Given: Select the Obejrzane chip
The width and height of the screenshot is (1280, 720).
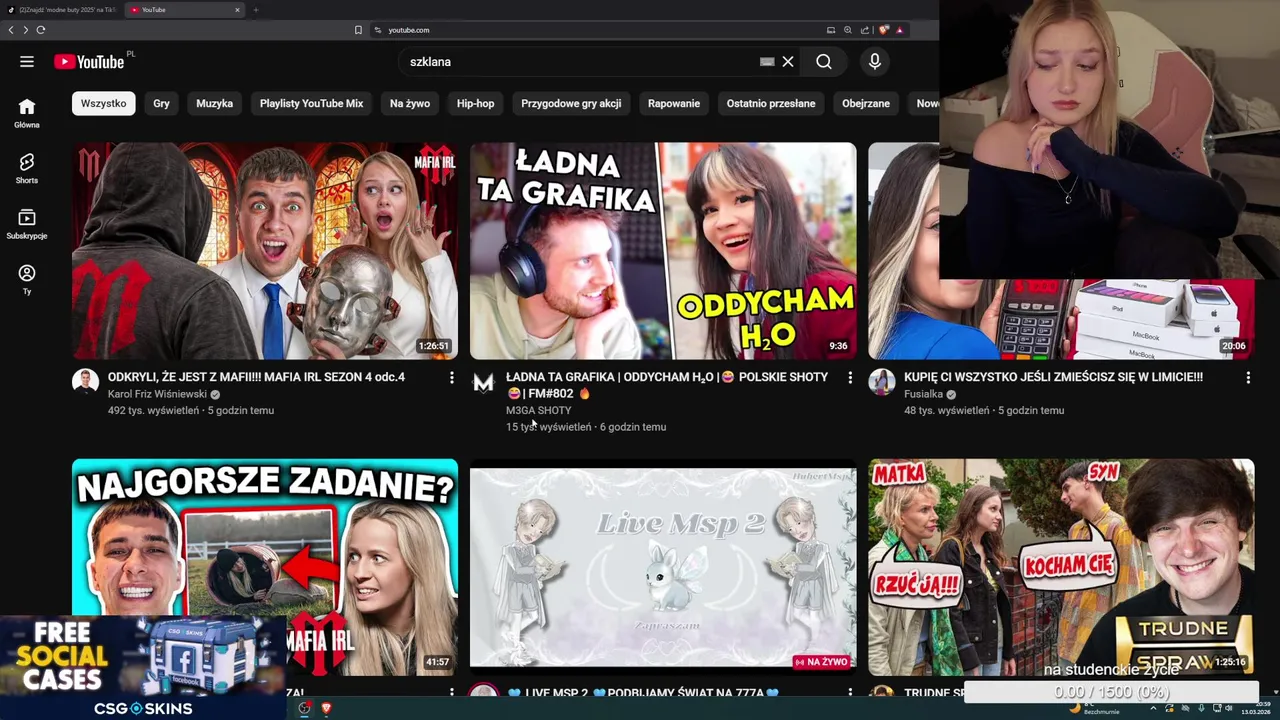Looking at the screenshot, I should tap(866, 103).
